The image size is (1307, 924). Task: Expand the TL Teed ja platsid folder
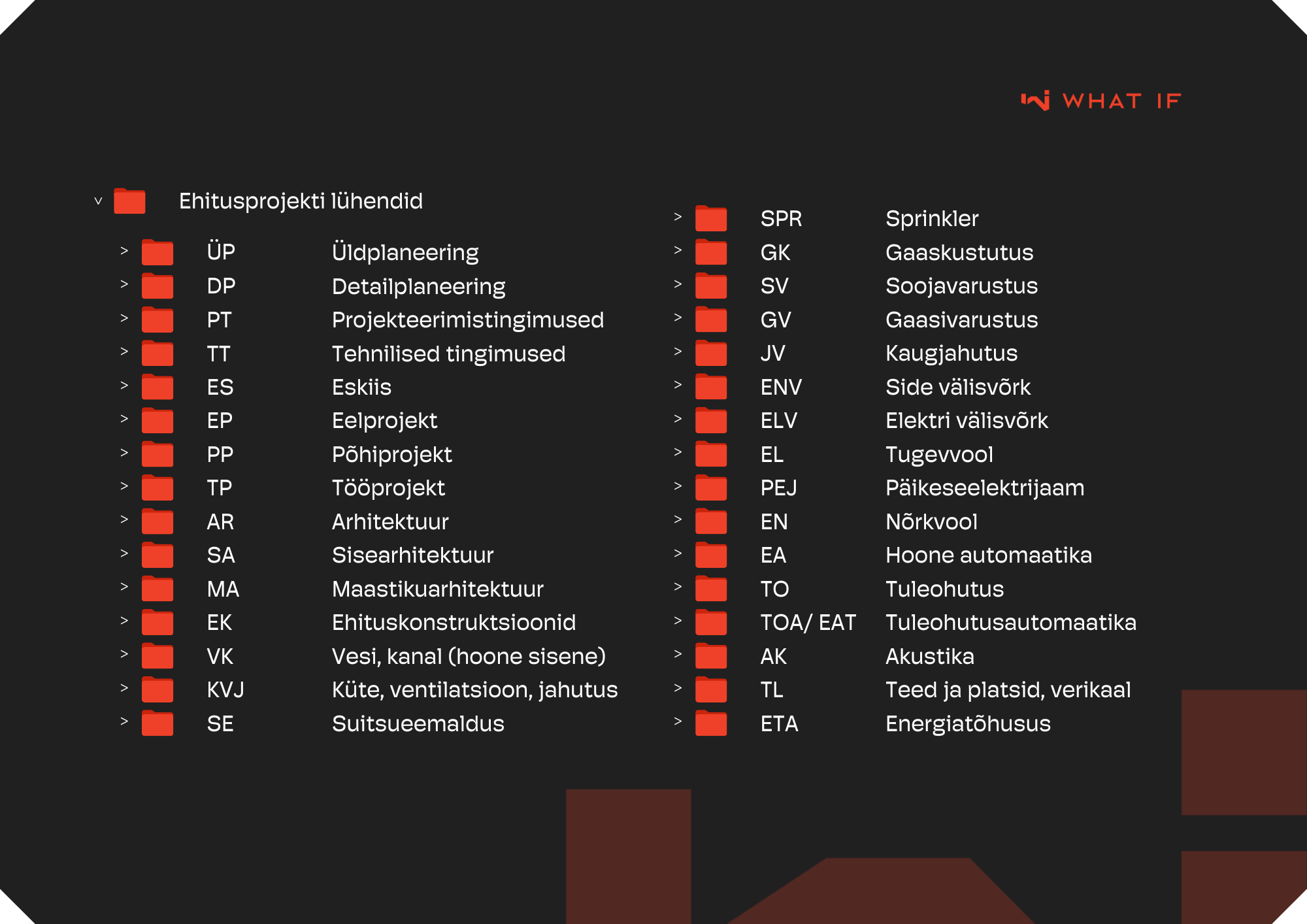coord(678,687)
